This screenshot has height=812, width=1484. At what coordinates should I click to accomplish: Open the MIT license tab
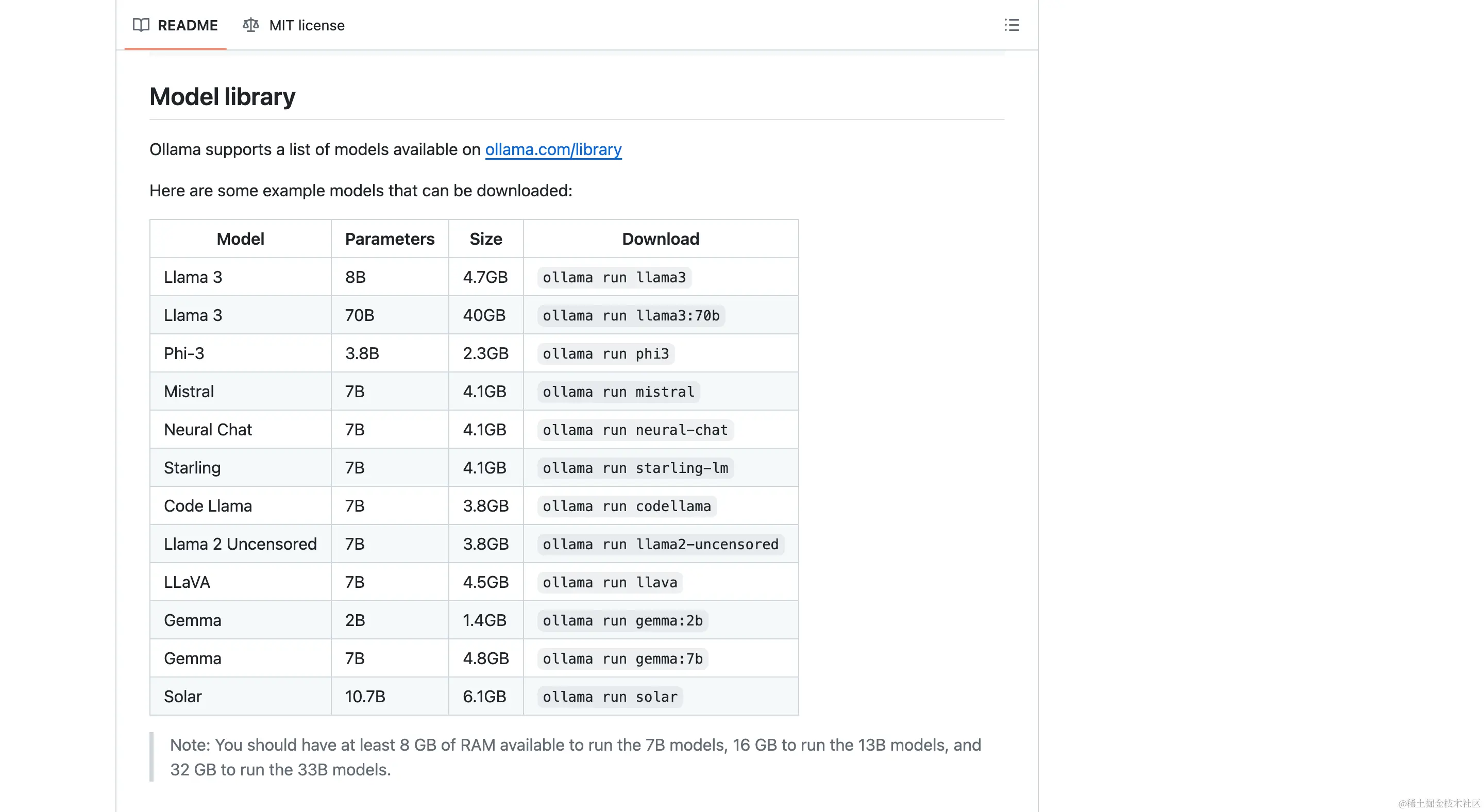click(x=306, y=25)
